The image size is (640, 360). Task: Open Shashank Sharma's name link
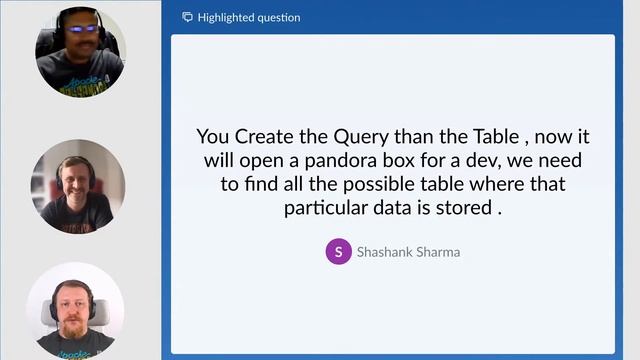point(408,252)
